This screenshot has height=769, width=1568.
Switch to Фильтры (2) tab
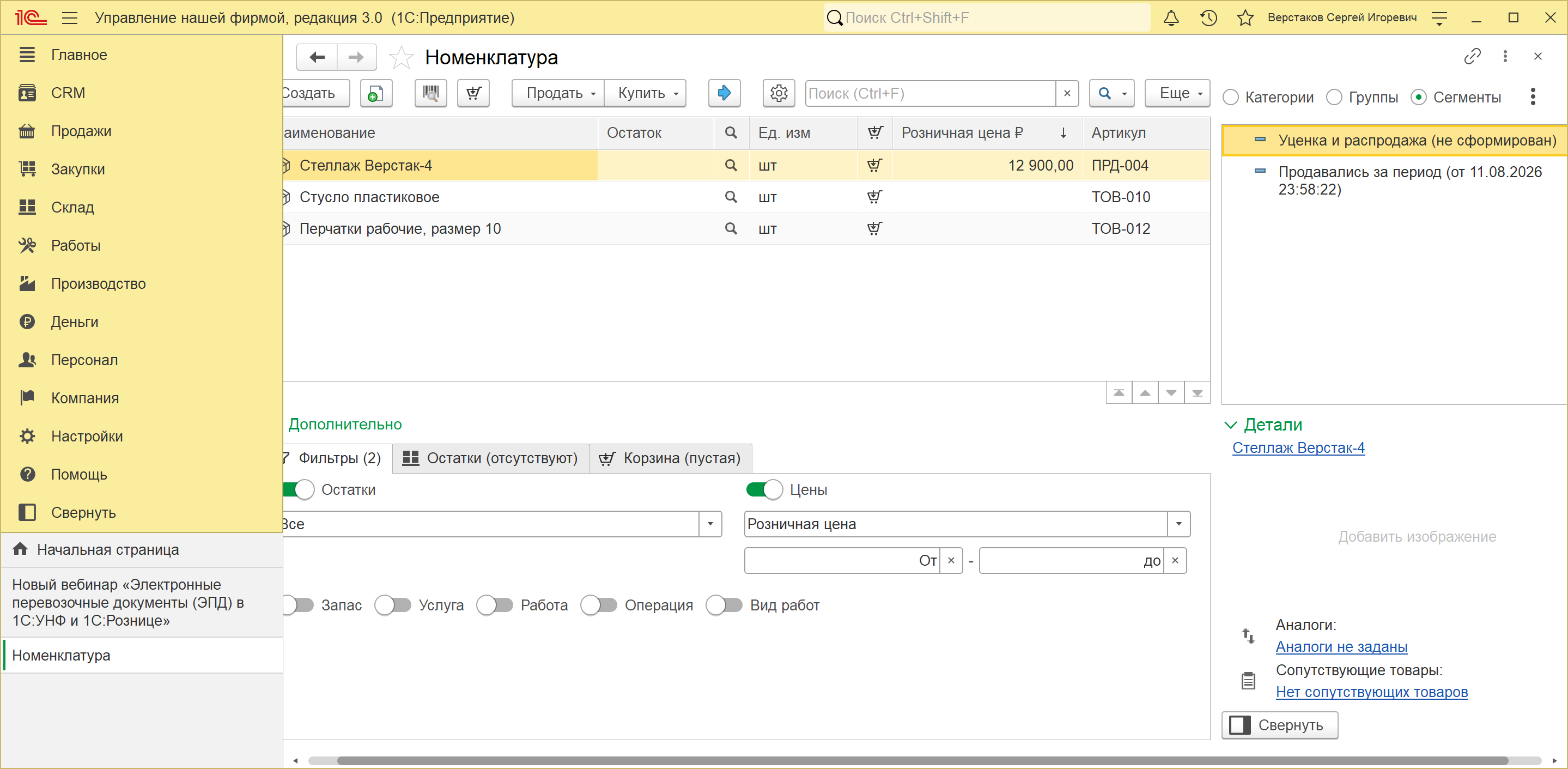click(x=338, y=458)
